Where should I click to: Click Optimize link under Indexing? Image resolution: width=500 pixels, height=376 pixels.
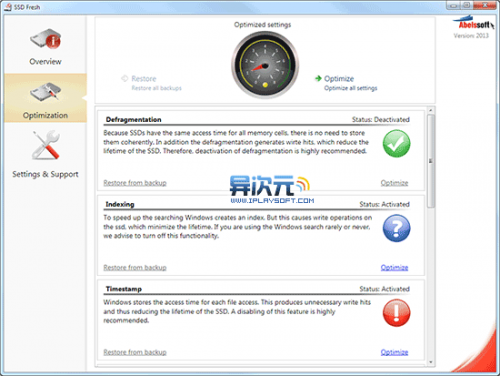(394, 267)
